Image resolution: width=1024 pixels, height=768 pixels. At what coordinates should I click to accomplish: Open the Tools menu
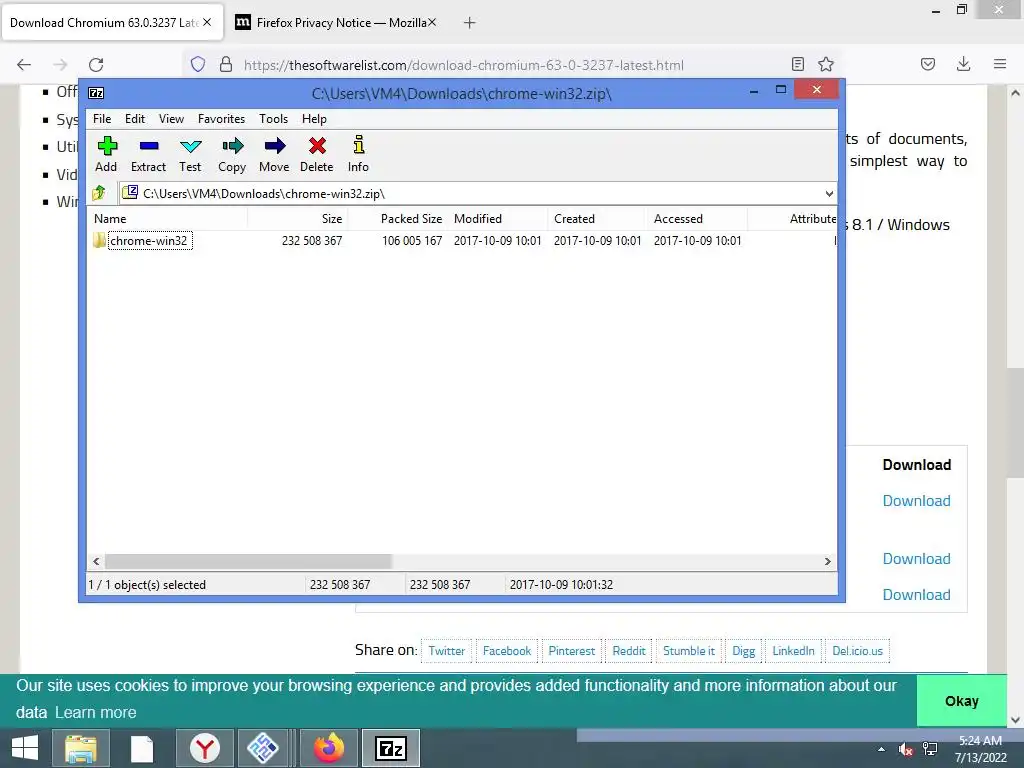pos(273,119)
